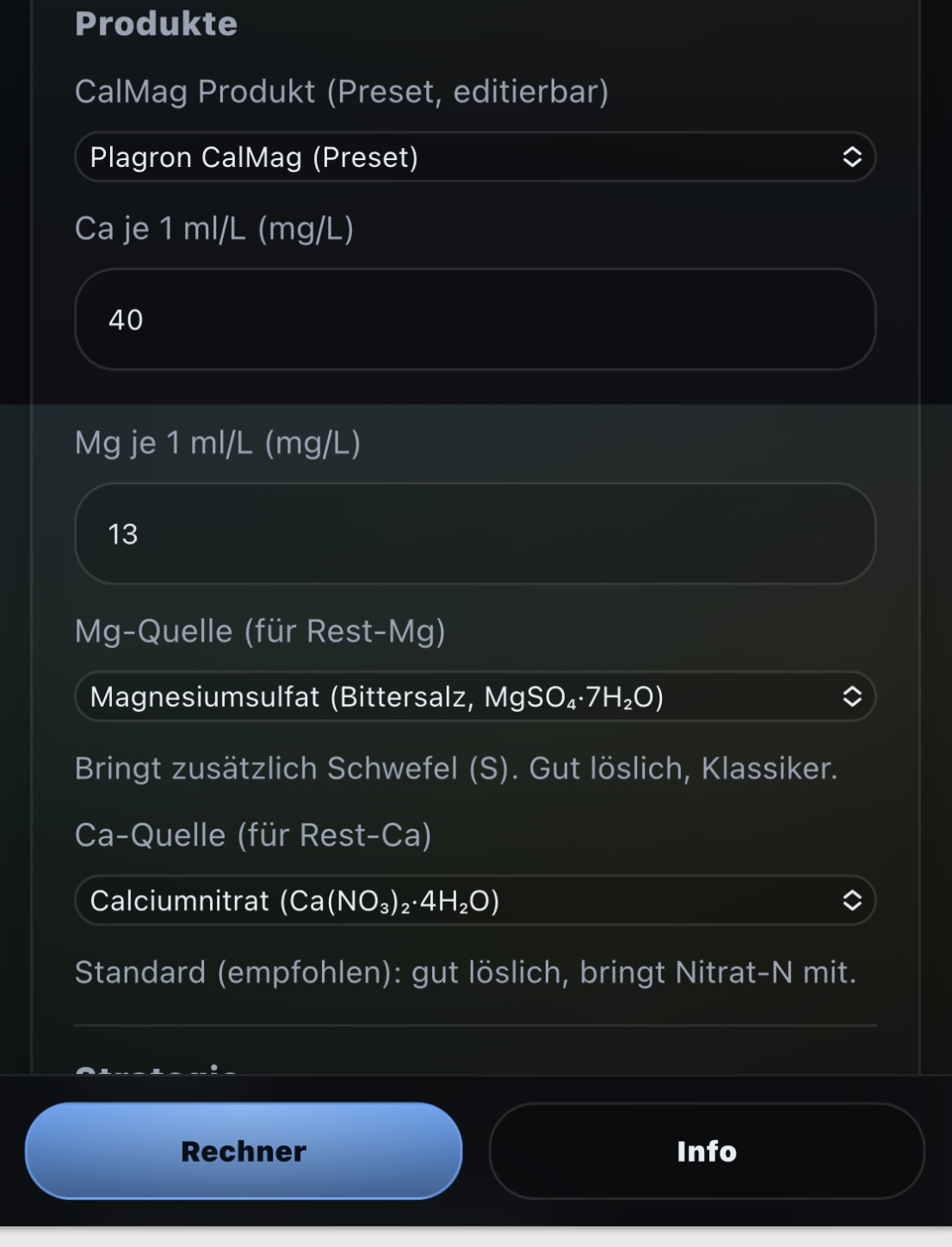Image resolution: width=952 pixels, height=1247 pixels.
Task: Click the Schwefel hint text below Mg-Quelle
Action: [456, 768]
